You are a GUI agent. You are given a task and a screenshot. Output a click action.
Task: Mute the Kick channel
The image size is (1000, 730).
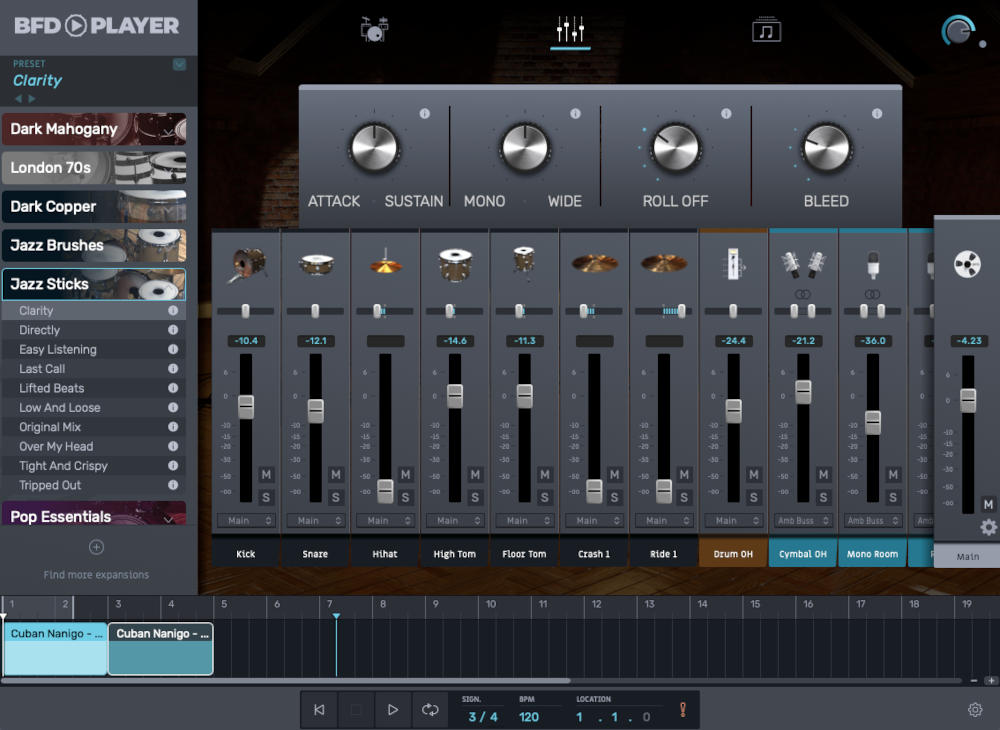pyautogui.click(x=266, y=475)
